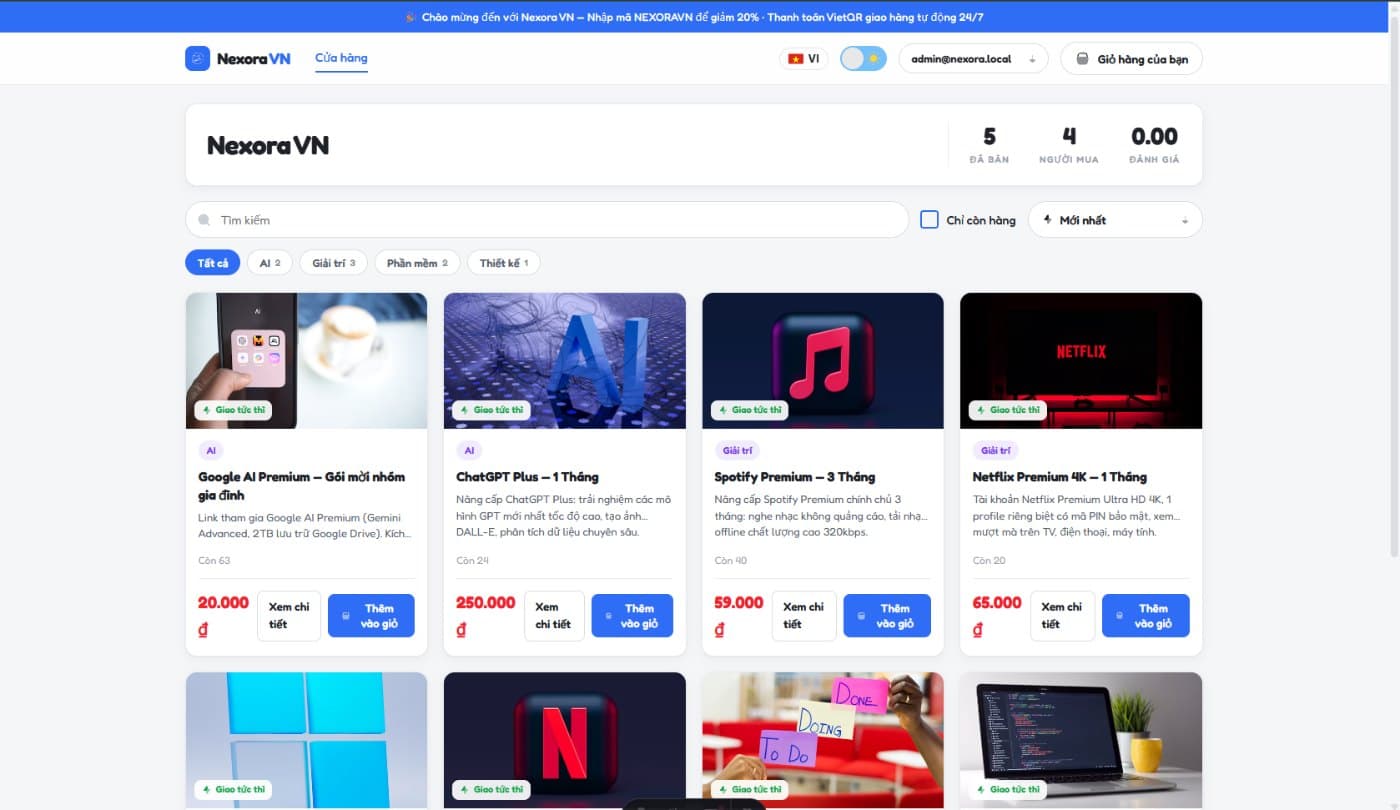Viewport: 1400px width, 810px height.
Task: Click the page vertical scrollbar
Action: (x=1394, y=288)
